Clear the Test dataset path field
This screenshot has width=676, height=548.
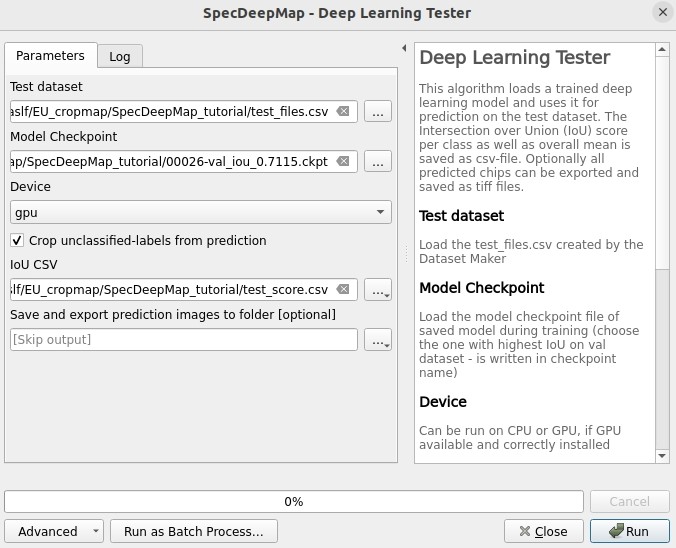tap(343, 111)
